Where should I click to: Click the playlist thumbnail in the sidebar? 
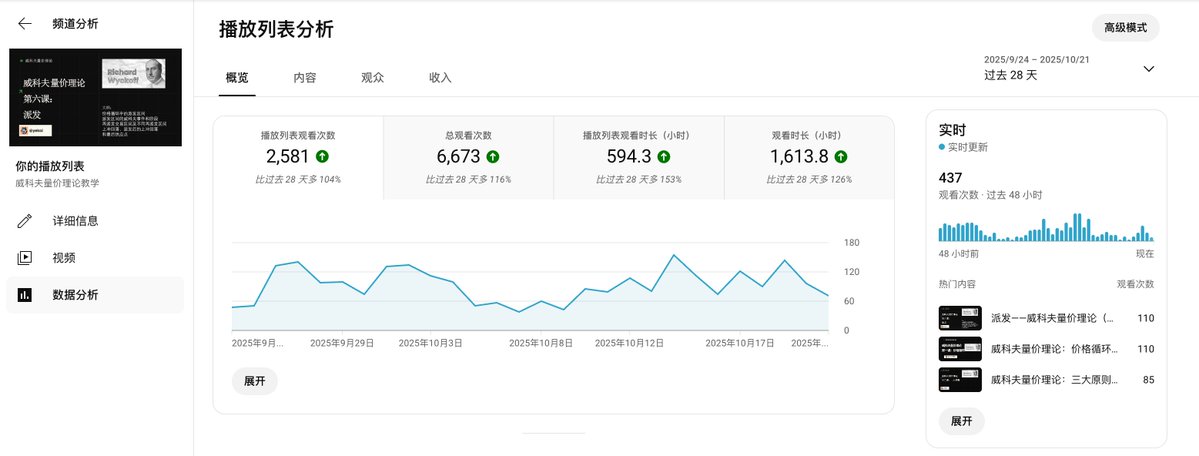[x=95, y=98]
